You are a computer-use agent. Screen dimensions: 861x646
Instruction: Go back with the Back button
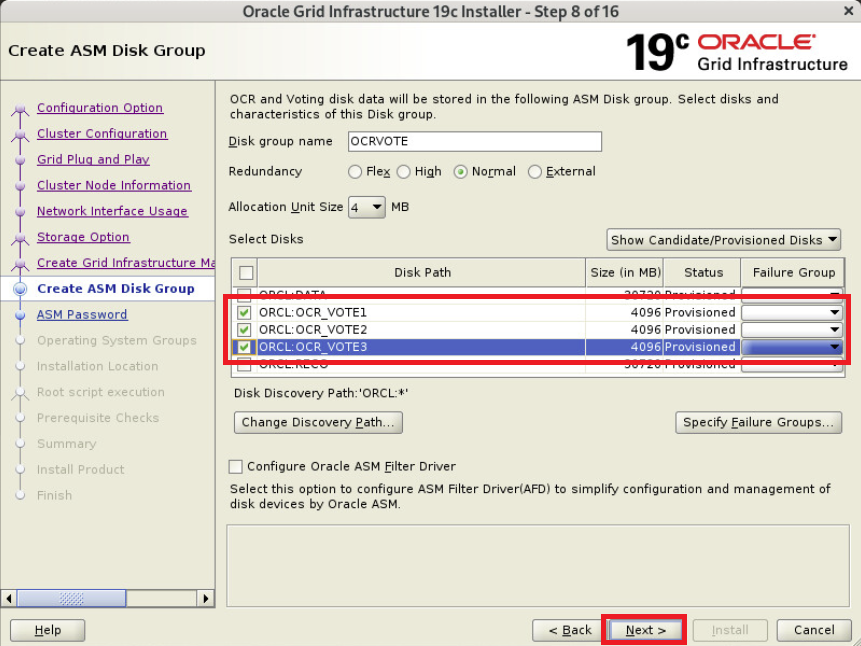point(570,630)
